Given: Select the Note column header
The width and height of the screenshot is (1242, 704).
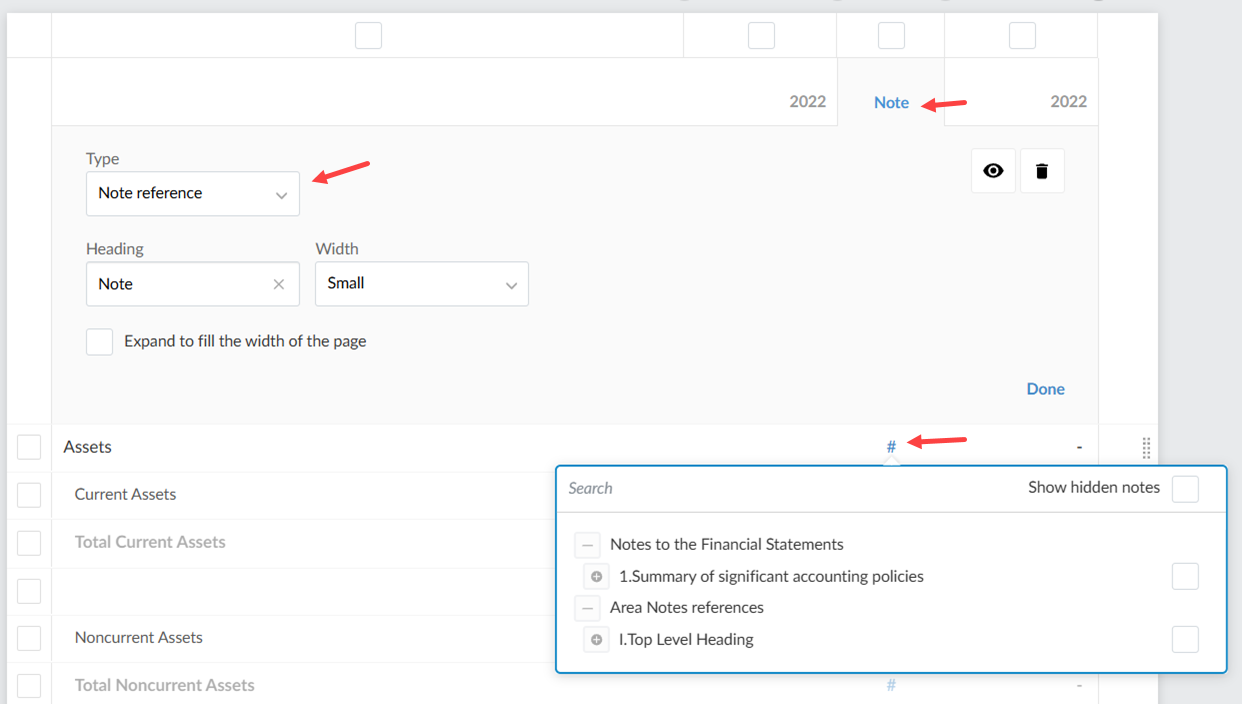Looking at the screenshot, I should (x=891, y=102).
